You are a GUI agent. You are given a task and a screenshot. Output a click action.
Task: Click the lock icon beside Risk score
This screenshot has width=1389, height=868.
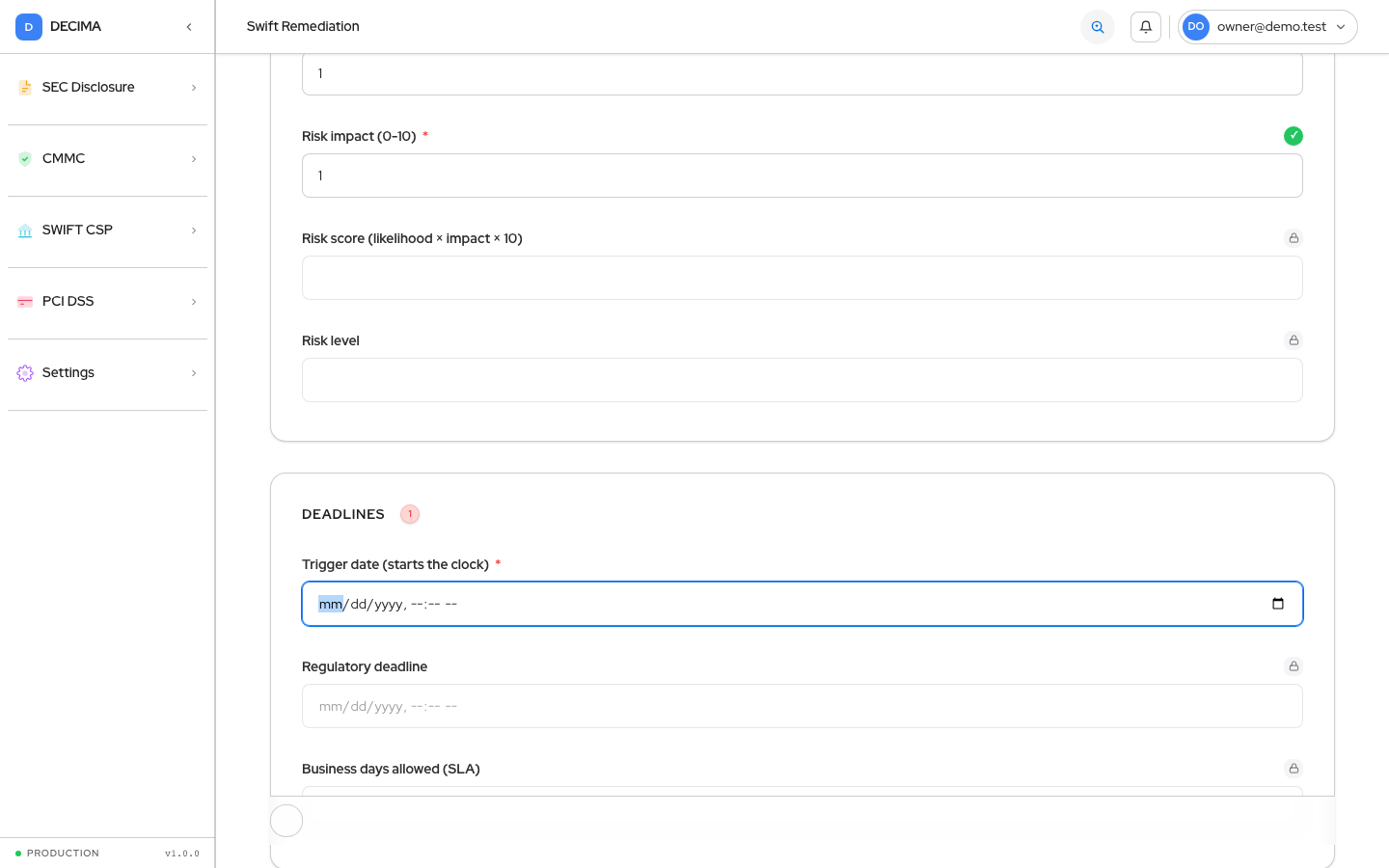tap(1294, 238)
